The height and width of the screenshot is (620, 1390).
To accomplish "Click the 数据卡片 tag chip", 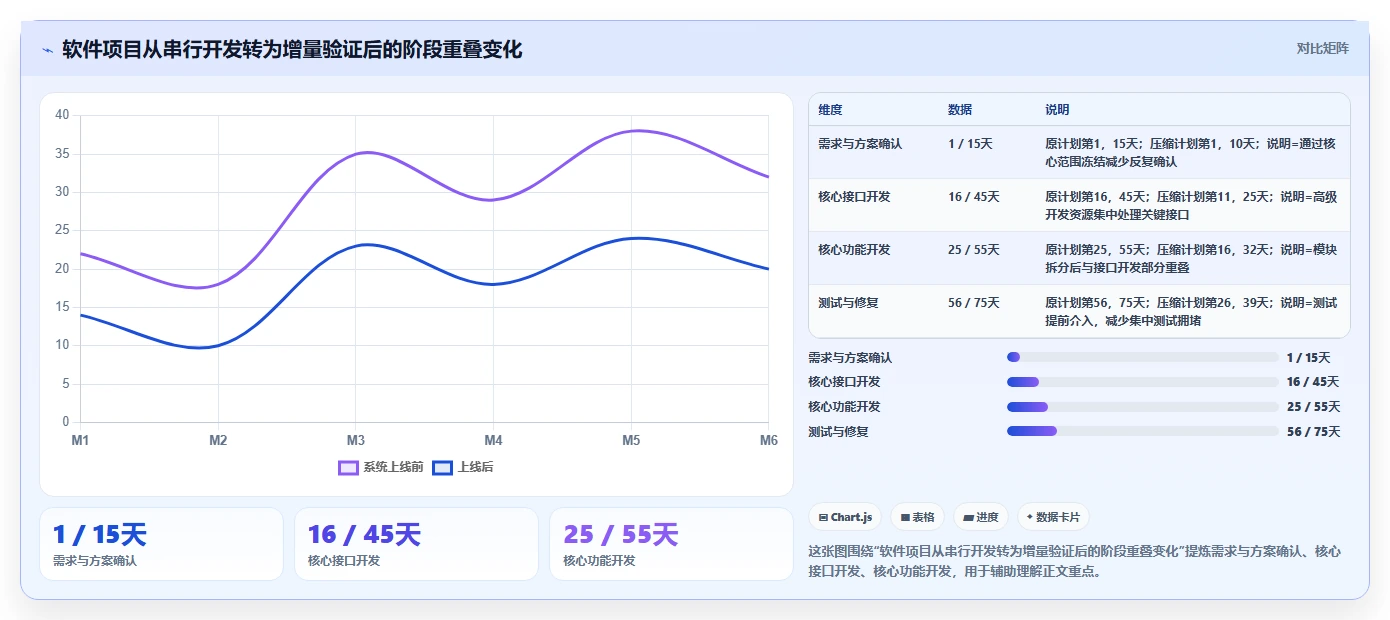I will [x=1053, y=517].
